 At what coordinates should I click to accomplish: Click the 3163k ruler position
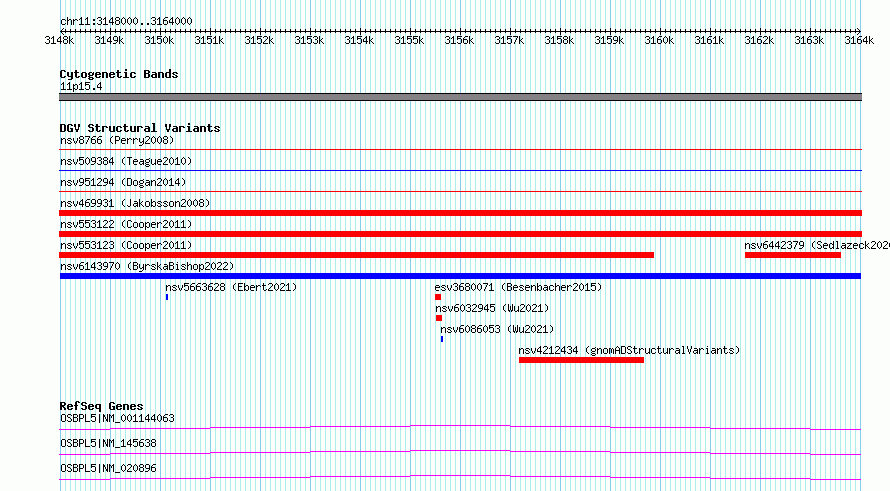809,40
